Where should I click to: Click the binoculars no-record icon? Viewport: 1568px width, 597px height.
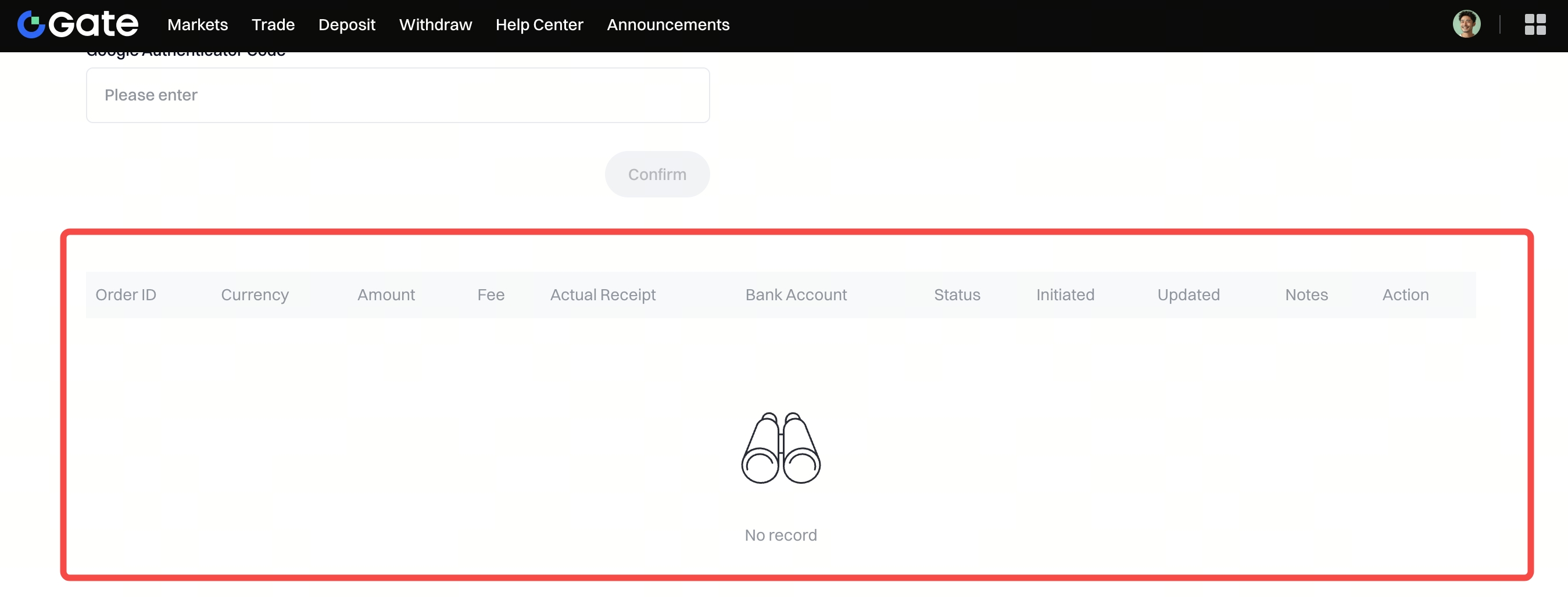coord(781,448)
